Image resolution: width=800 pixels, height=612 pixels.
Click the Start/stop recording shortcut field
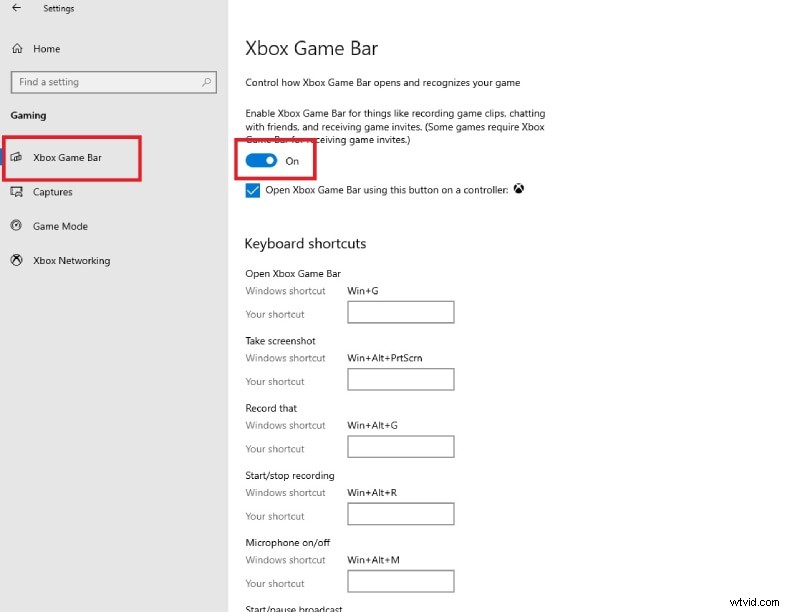(x=400, y=513)
